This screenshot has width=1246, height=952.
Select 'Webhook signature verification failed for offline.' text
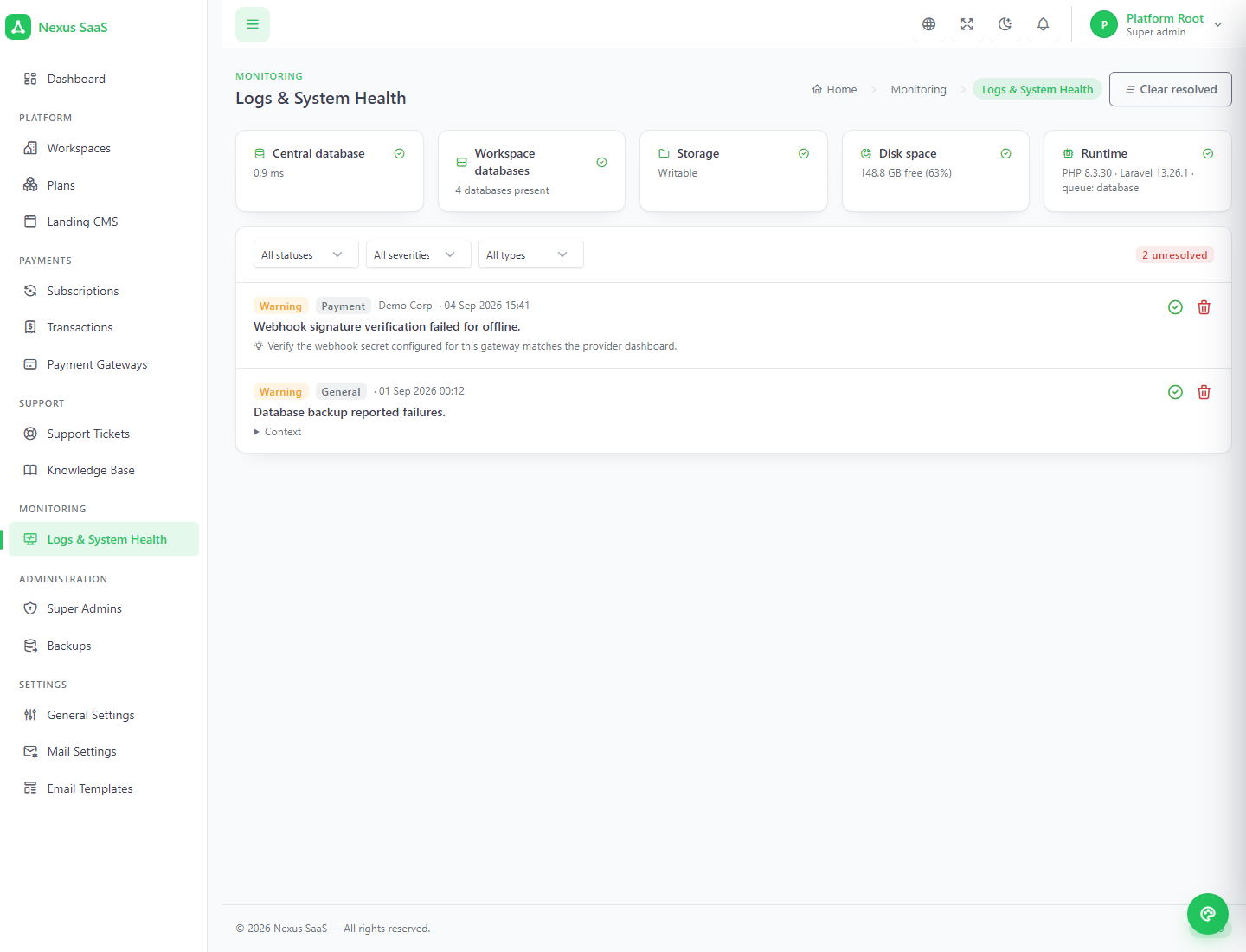point(387,326)
